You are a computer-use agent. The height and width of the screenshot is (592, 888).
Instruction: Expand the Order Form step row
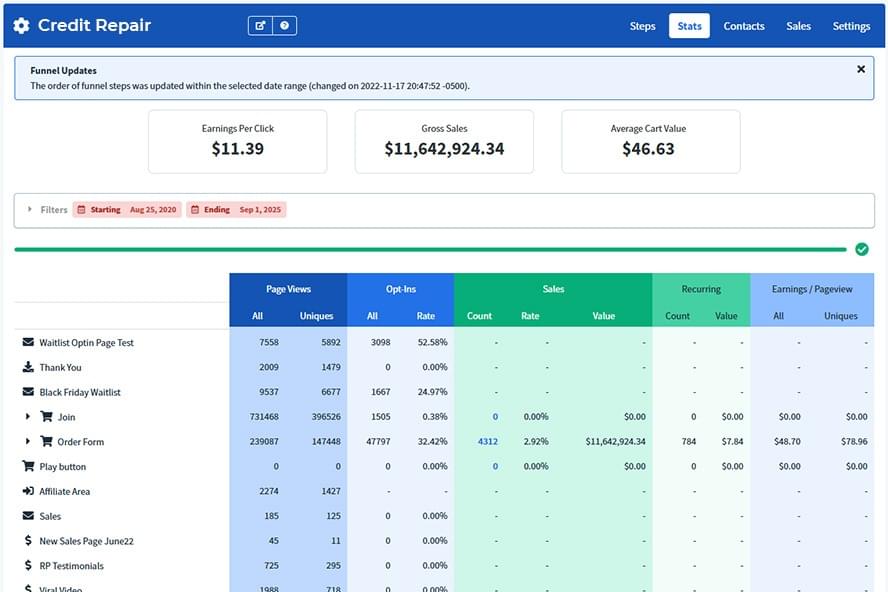[28, 442]
